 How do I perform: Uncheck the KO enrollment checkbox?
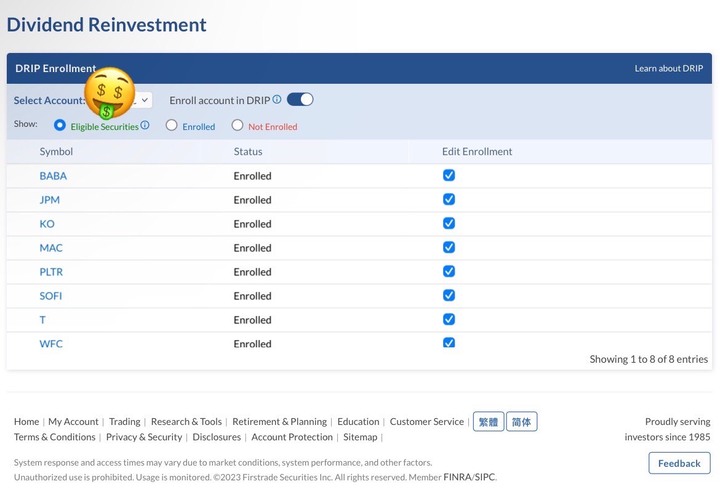[449, 223]
